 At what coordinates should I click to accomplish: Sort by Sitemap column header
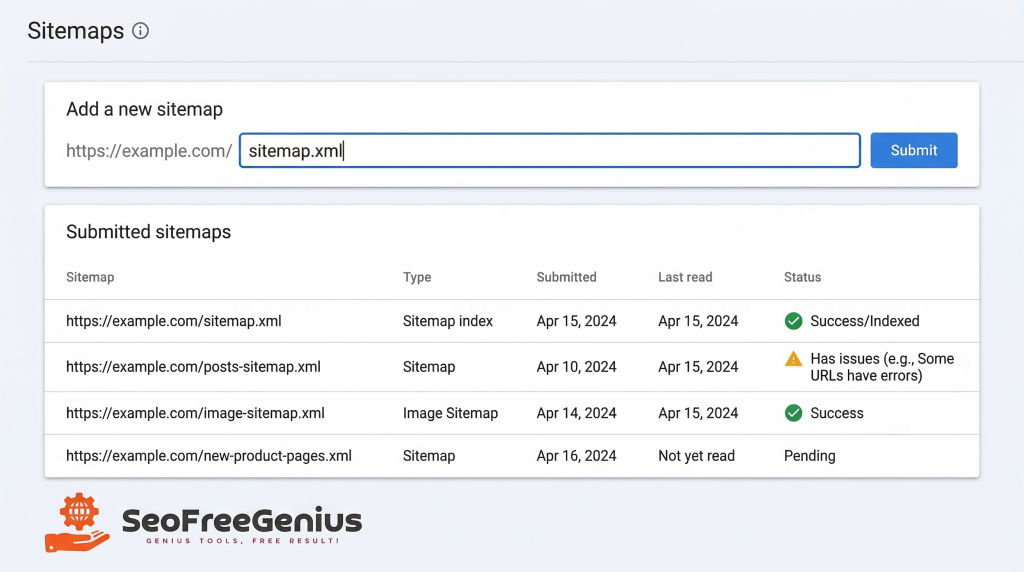point(90,277)
